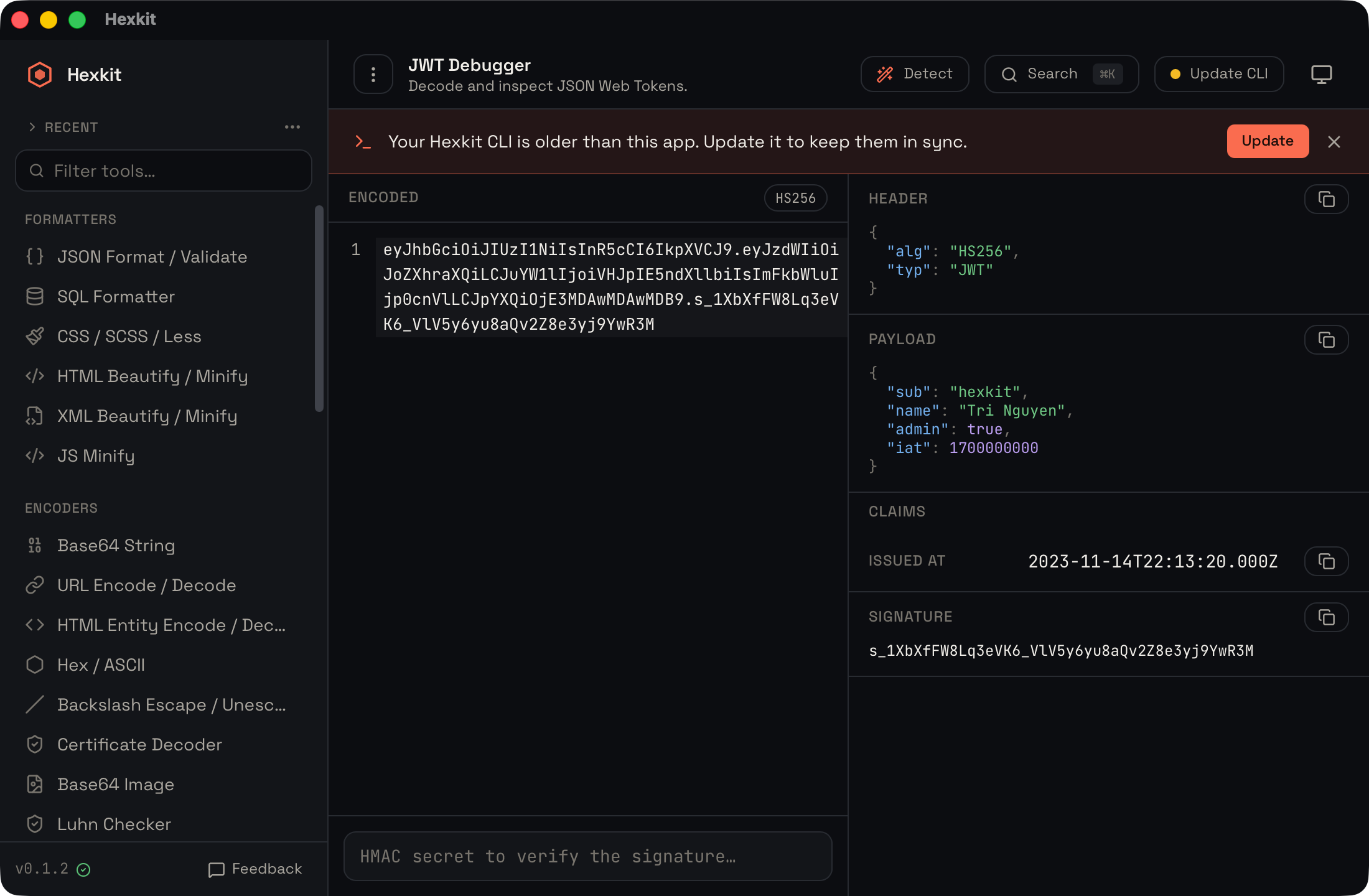The width and height of the screenshot is (1369, 896).
Task: Click the ENCODERS section label
Action: 61,508
